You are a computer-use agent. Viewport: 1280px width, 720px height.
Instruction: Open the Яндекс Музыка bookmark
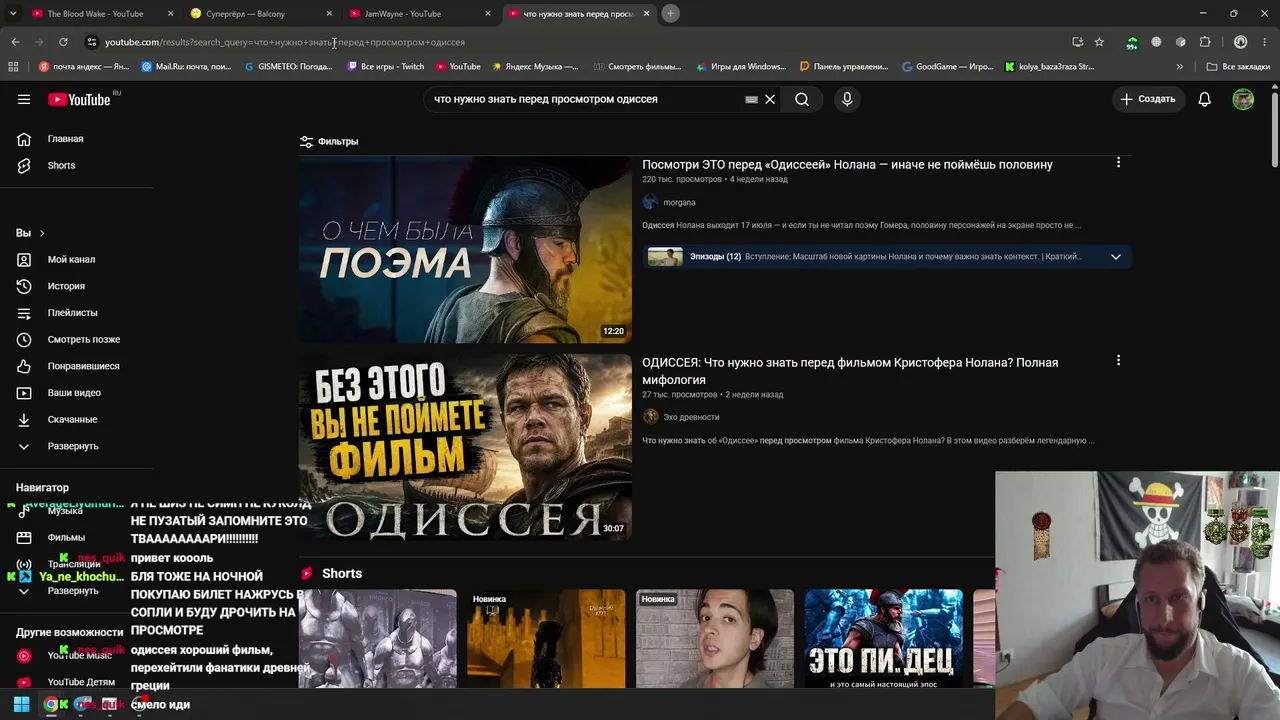(x=535, y=67)
